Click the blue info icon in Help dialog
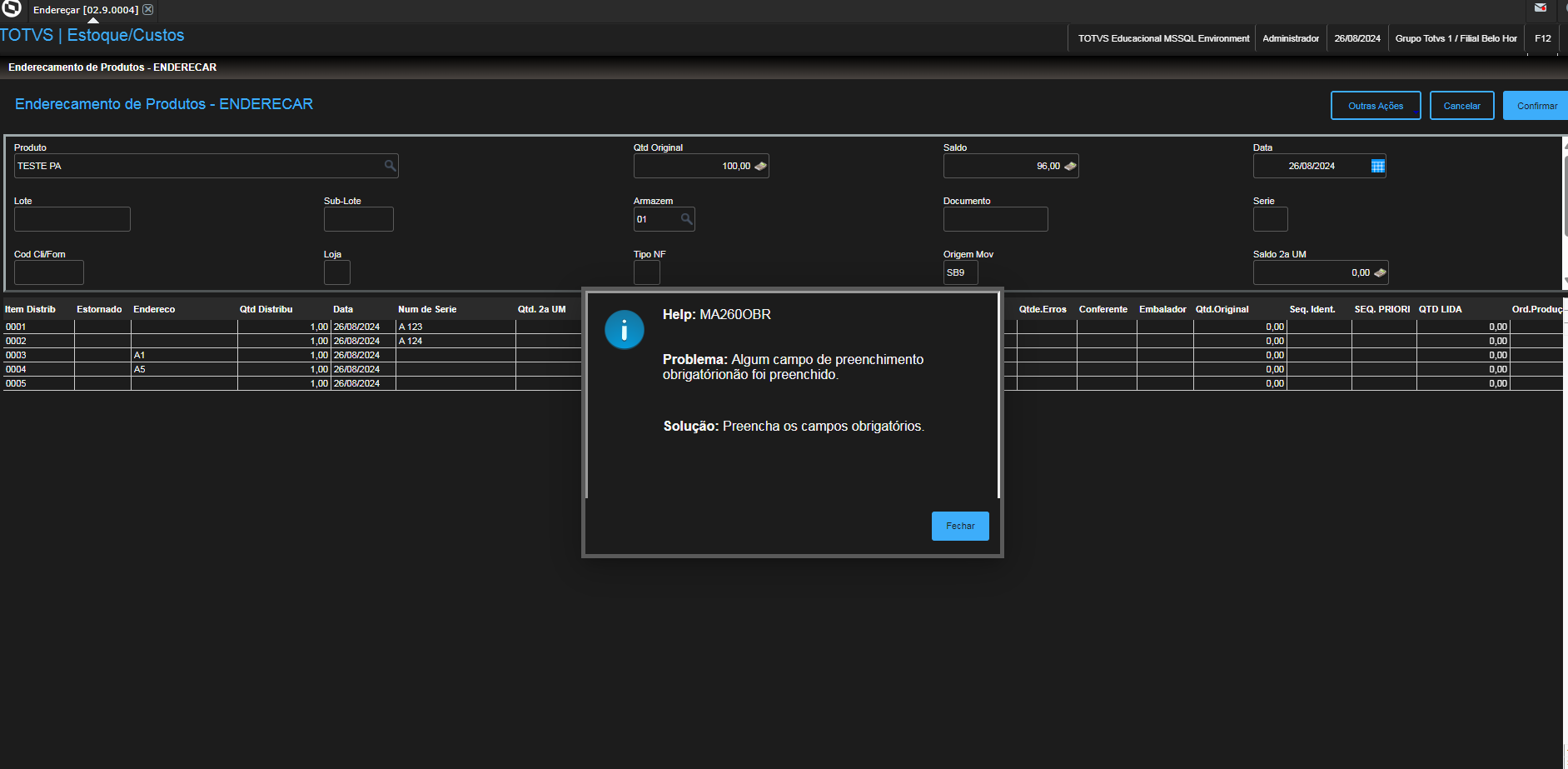 coord(625,330)
